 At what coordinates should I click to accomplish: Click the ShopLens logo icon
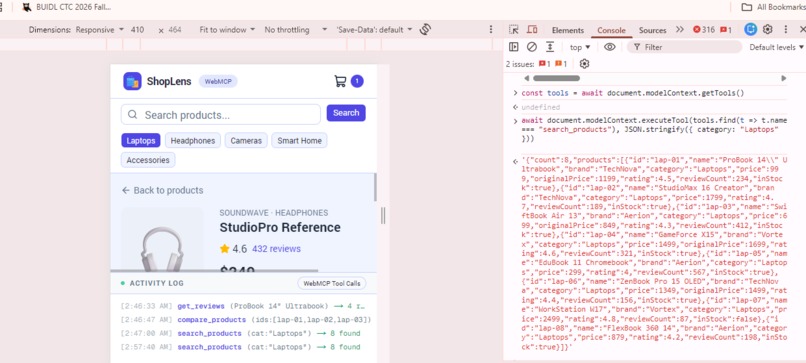132,81
